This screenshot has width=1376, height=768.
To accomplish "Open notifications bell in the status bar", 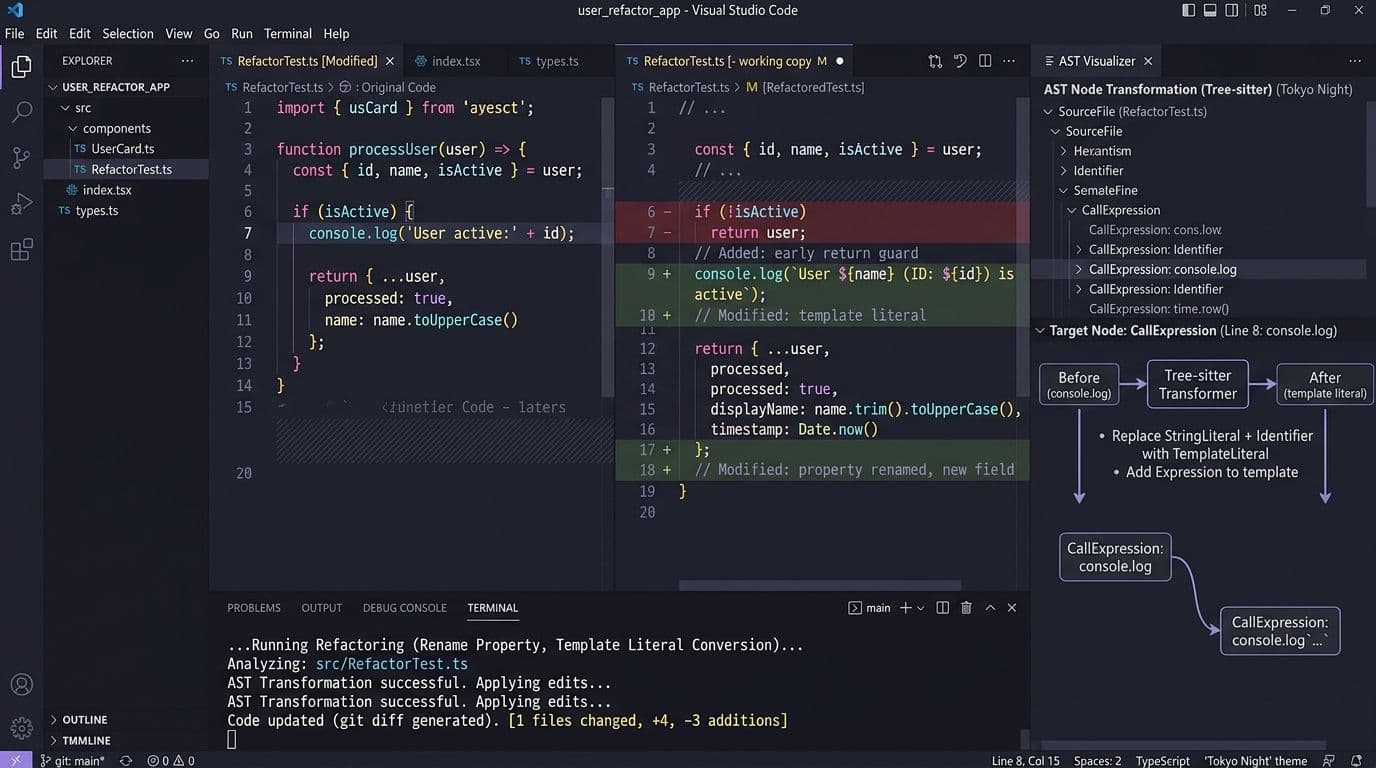I will point(1356,761).
